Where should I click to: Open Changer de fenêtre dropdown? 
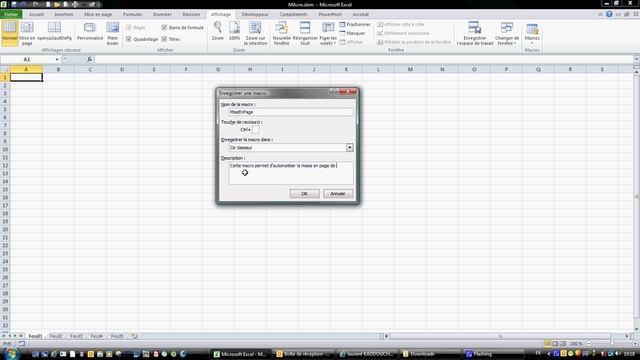(x=507, y=33)
